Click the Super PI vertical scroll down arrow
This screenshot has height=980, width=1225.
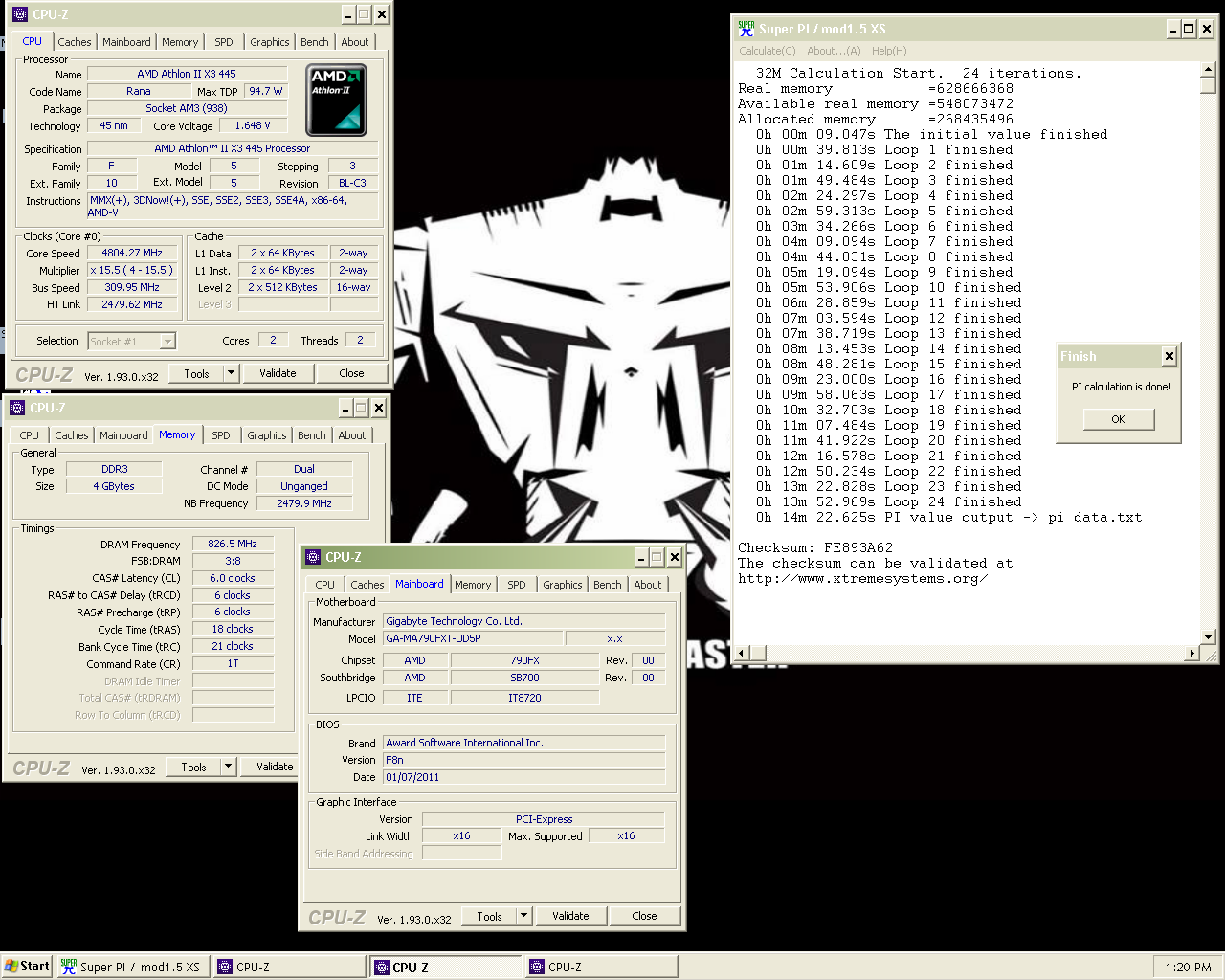(1209, 636)
